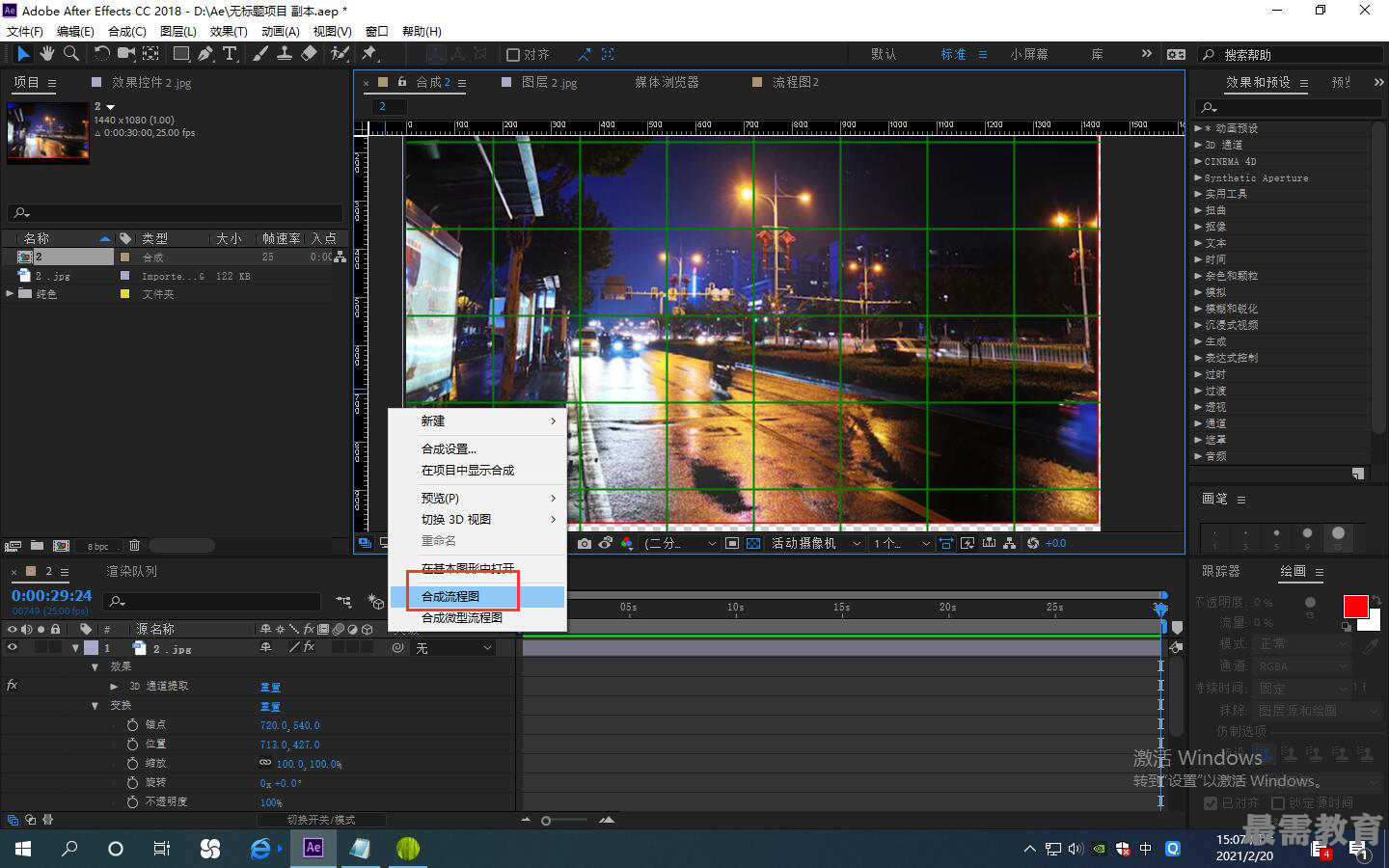Image resolution: width=1389 pixels, height=868 pixels.
Task: Click the 重置 link for 变换
Action: pyautogui.click(x=270, y=707)
